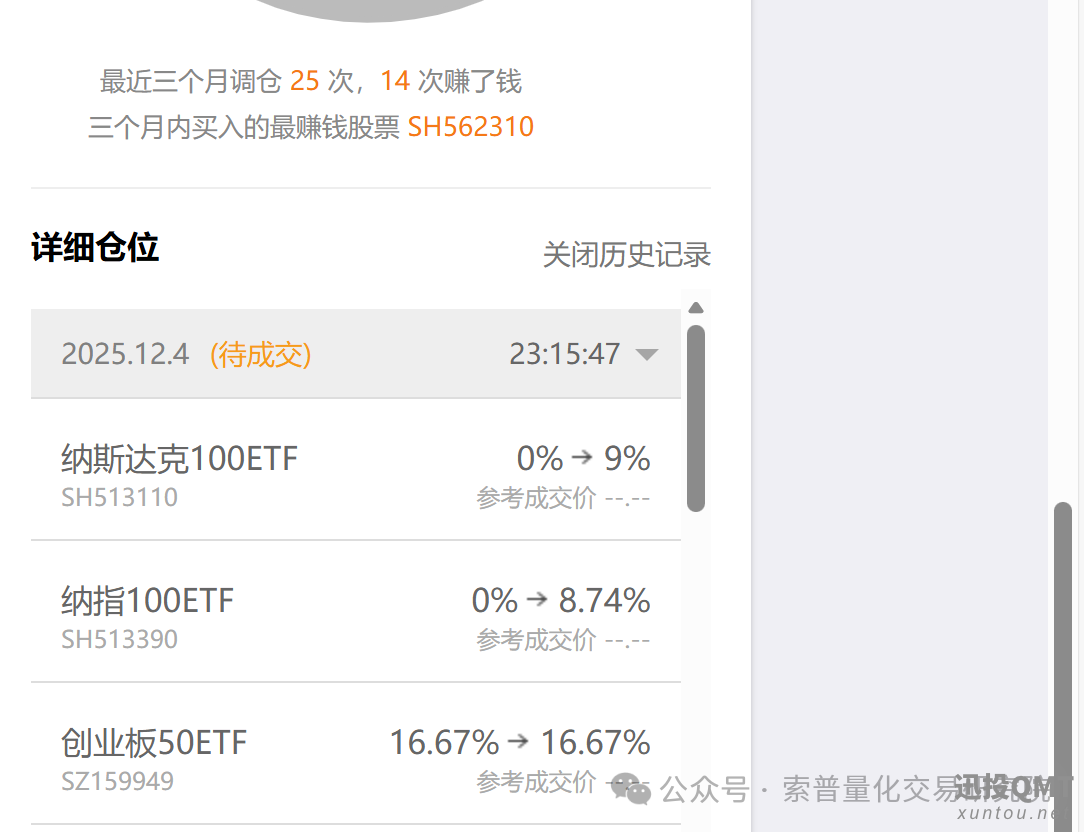Click the WeChat icon in the watermark
The image size is (1084, 832).
632,790
